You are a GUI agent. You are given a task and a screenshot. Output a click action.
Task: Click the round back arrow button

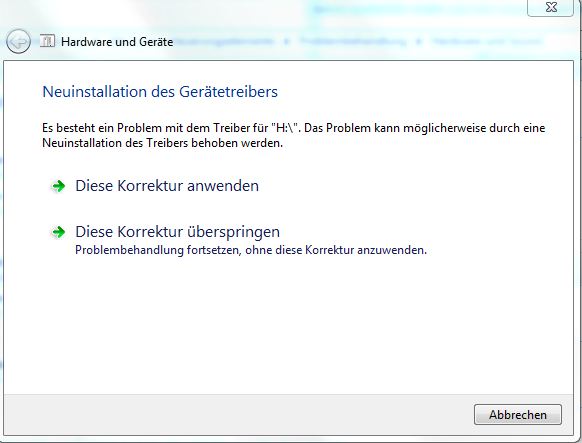18,42
